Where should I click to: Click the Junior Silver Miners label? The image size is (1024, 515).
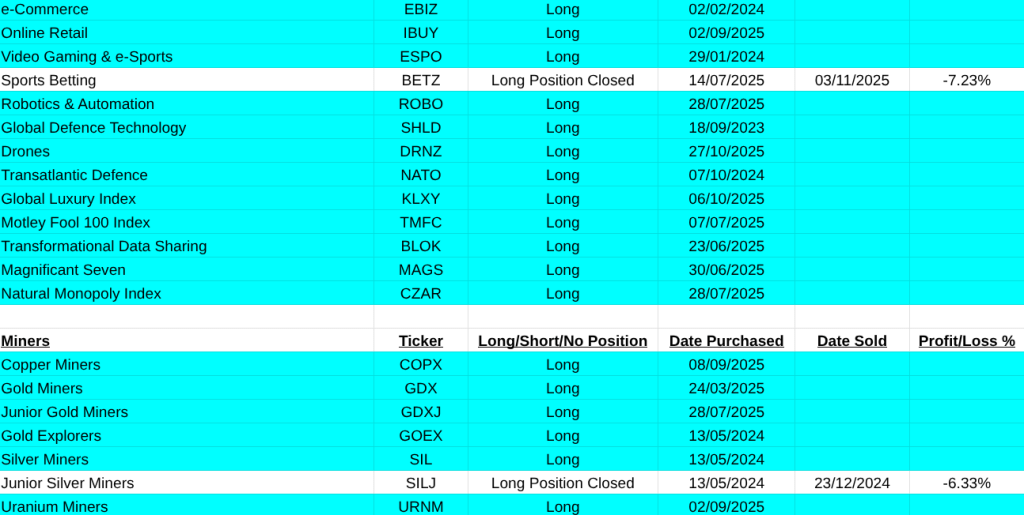pyautogui.click(x=67, y=483)
